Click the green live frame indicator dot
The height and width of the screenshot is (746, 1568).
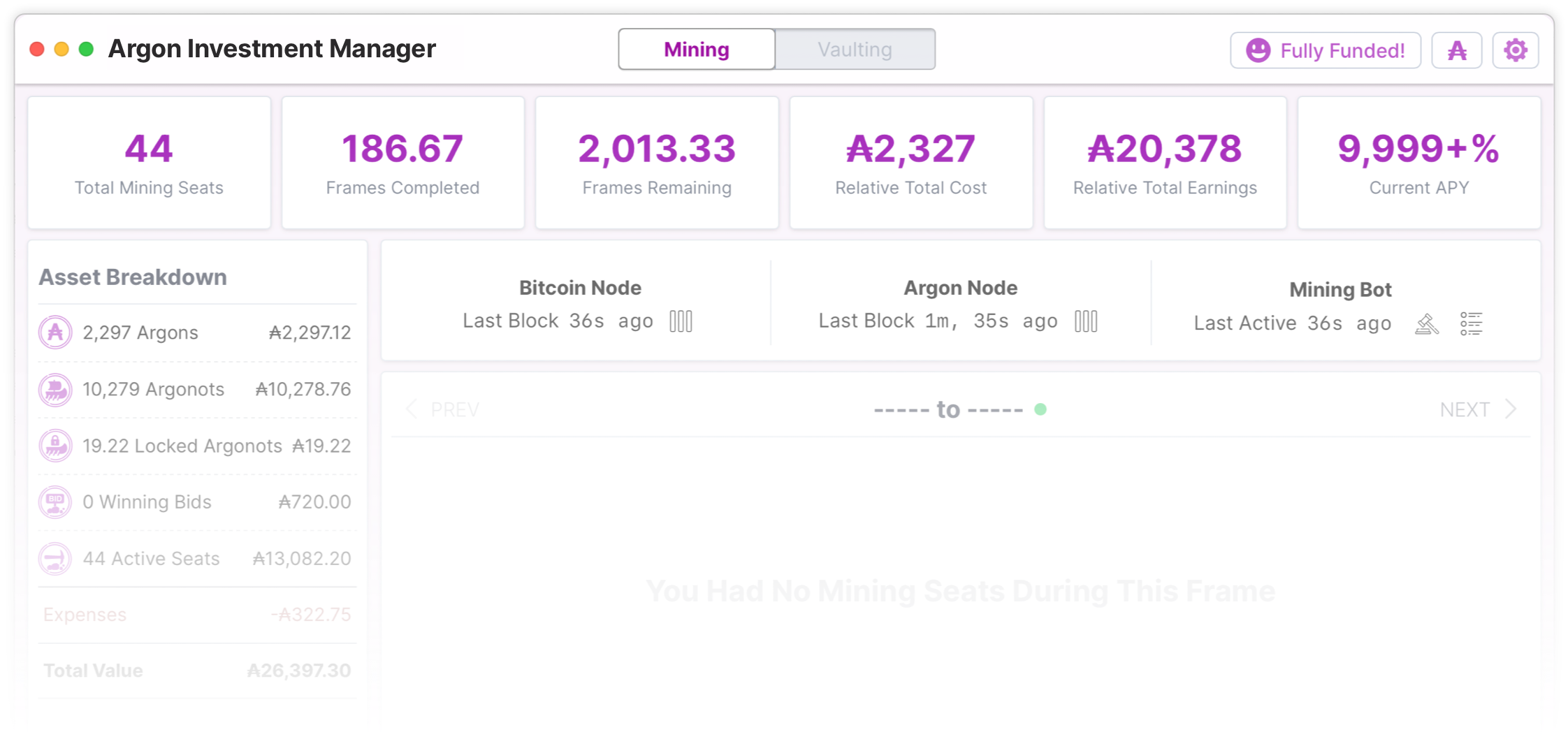1040,409
